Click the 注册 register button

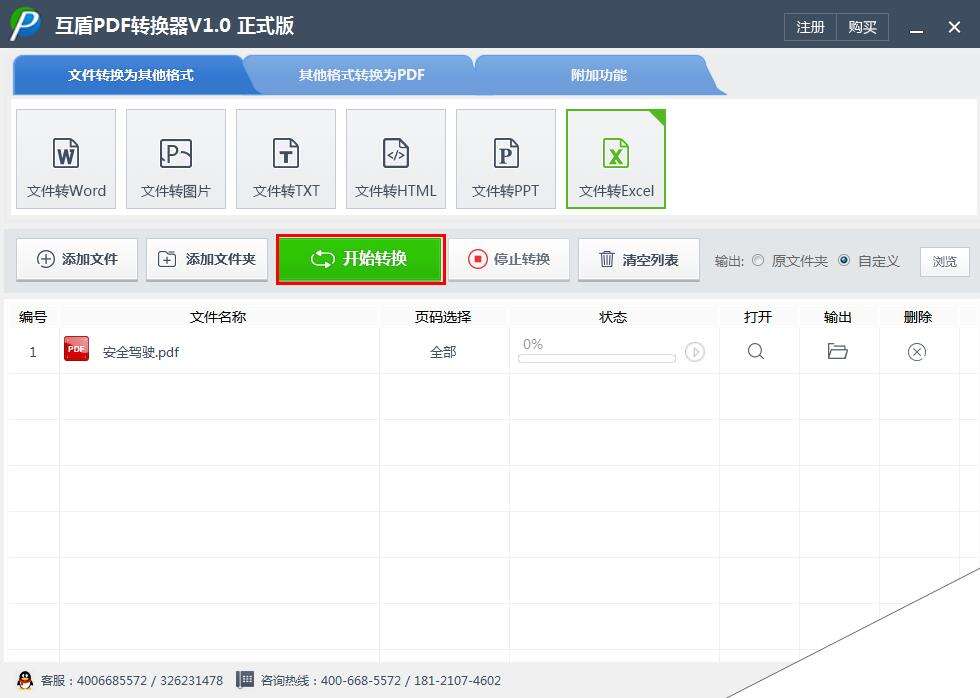(810, 27)
